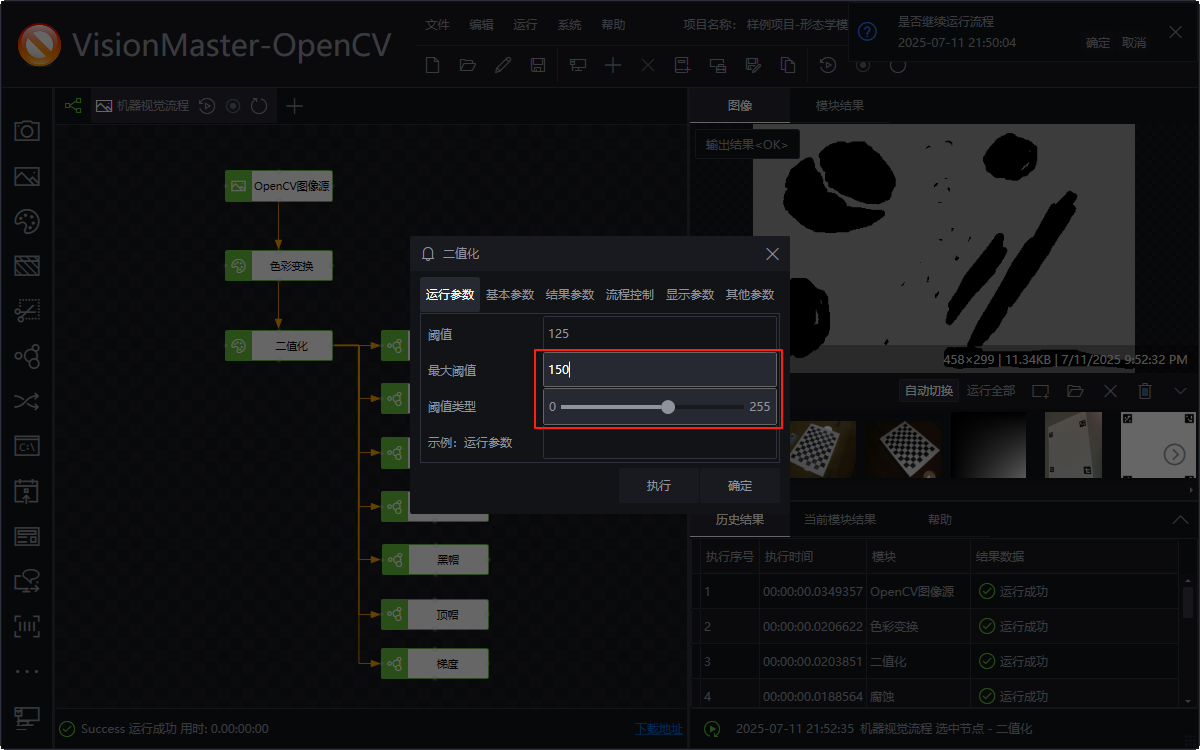Select the barcode reading tool in sidebar

pos(27,626)
